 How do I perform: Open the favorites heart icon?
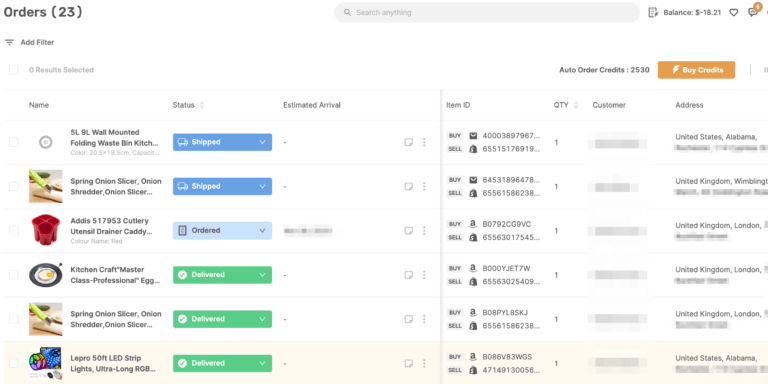point(734,13)
